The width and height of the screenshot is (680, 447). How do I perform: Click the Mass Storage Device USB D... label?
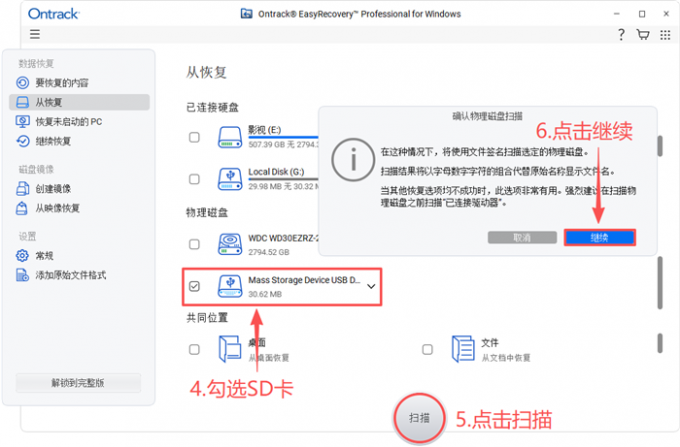304,280
